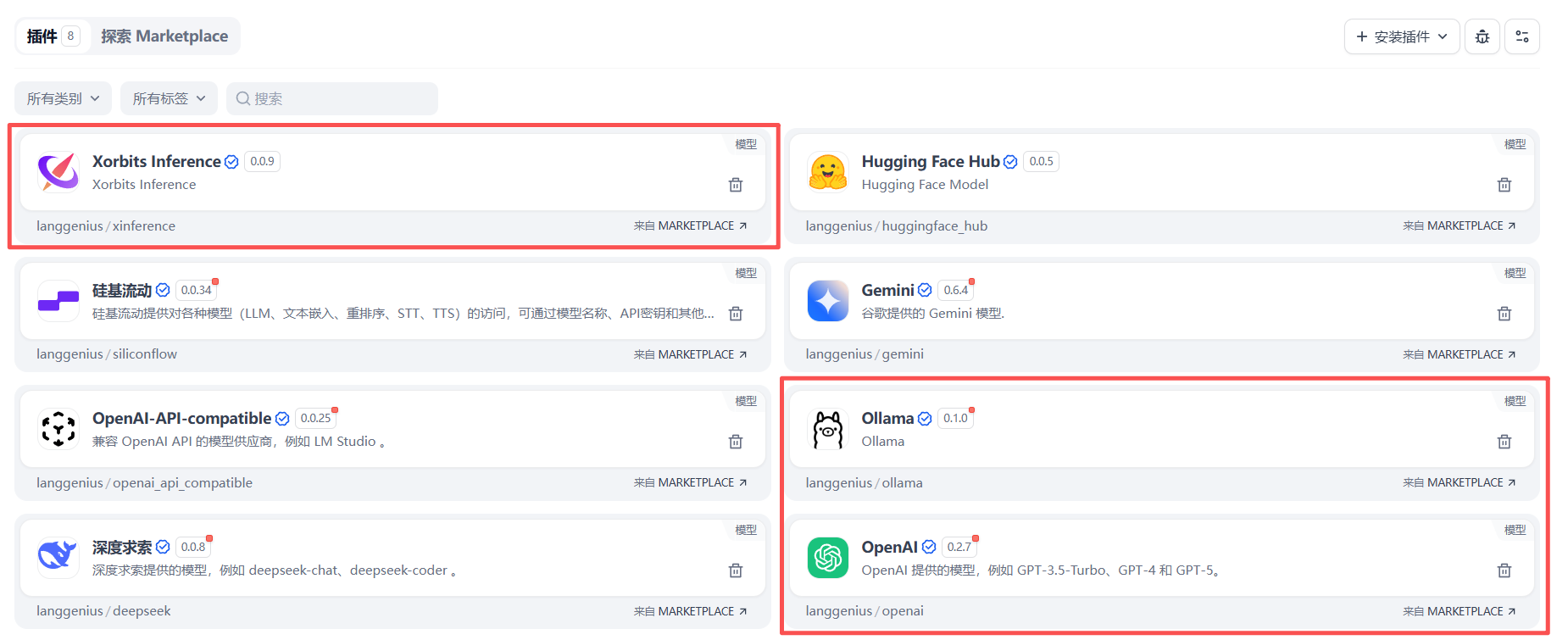Image resolution: width=1568 pixels, height=640 pixels.
Task: Open Marketplace link for huggingface_hub
Action: coord(1460,225)
